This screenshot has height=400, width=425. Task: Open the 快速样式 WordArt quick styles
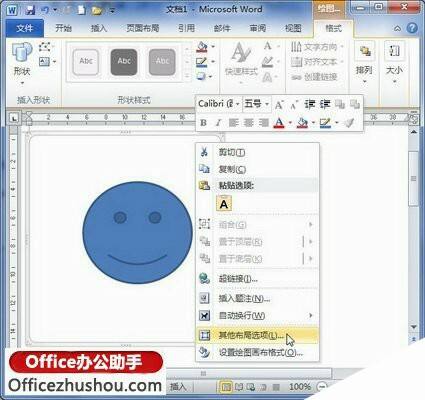point(241,62)
